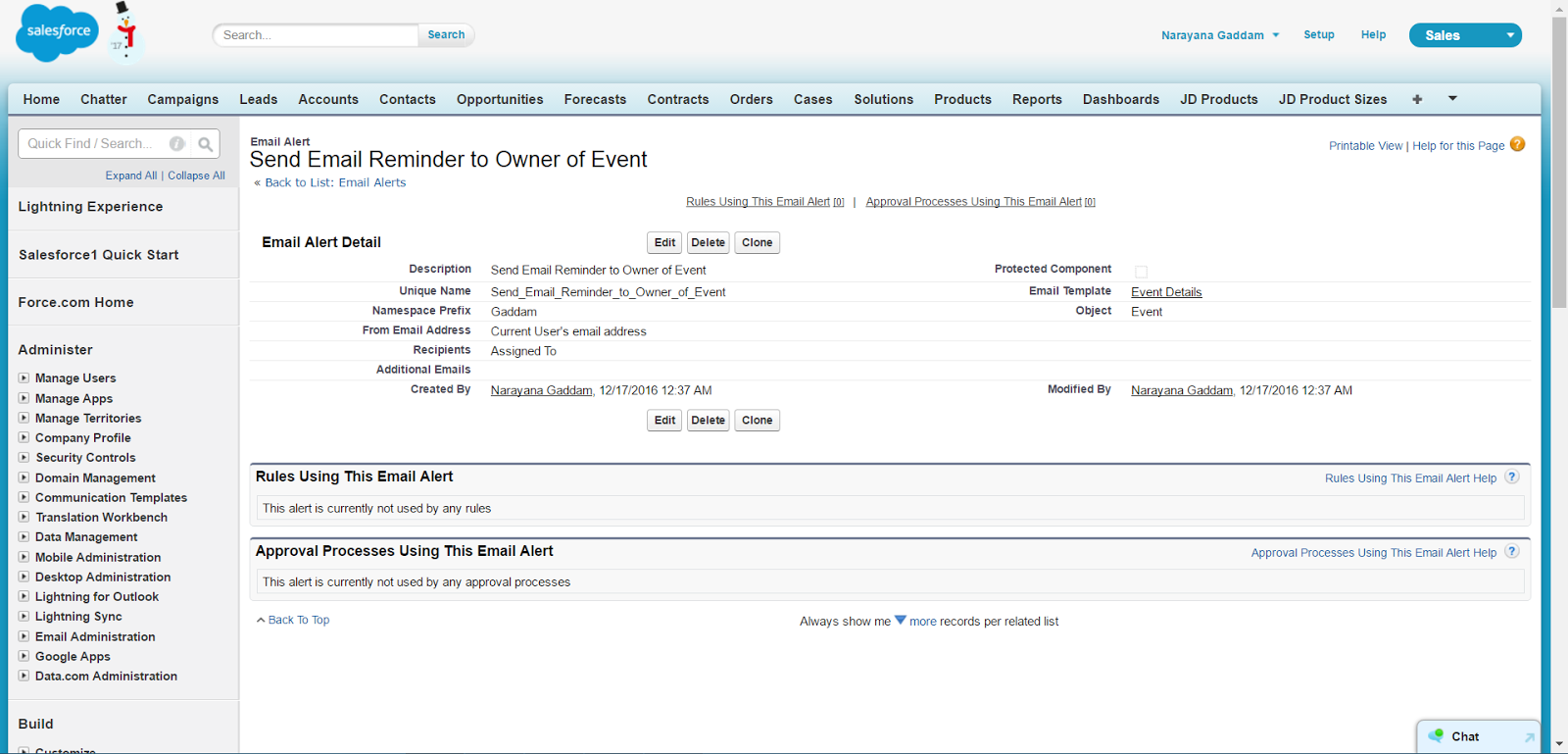Expand Email Administration arrow

(x=24, y=636)
